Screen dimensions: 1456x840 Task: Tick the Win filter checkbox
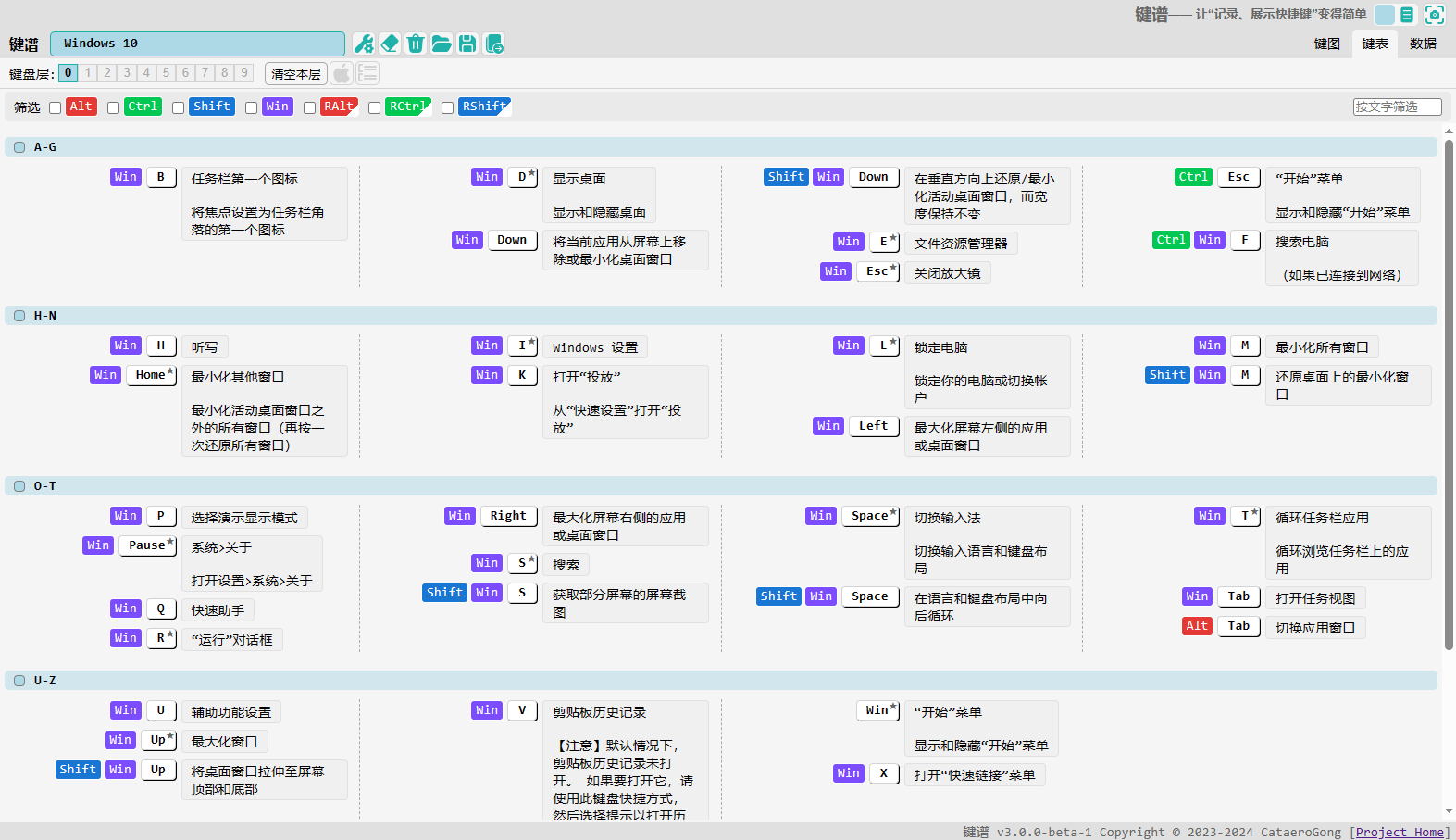pyautogui.click(x=251, y=107)
